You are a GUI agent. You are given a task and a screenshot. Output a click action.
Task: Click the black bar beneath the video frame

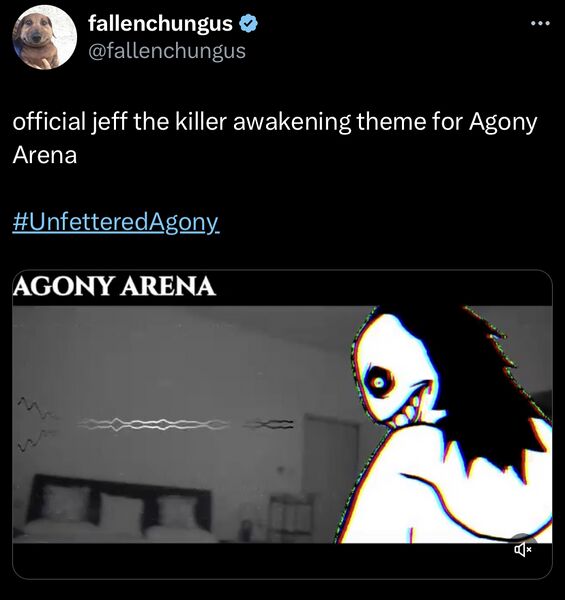pos(282,561)
